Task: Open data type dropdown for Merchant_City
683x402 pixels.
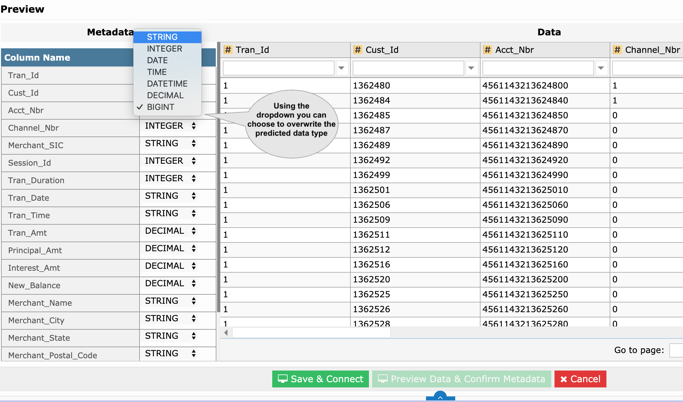Action: pos(170,318)
